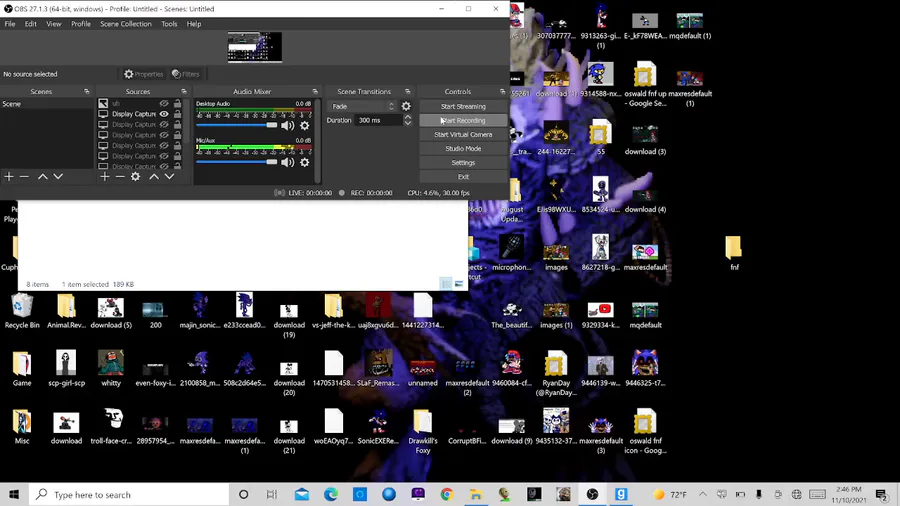
Task: Click the OBS preview thumbnail
Action: (x=255, y=47)
